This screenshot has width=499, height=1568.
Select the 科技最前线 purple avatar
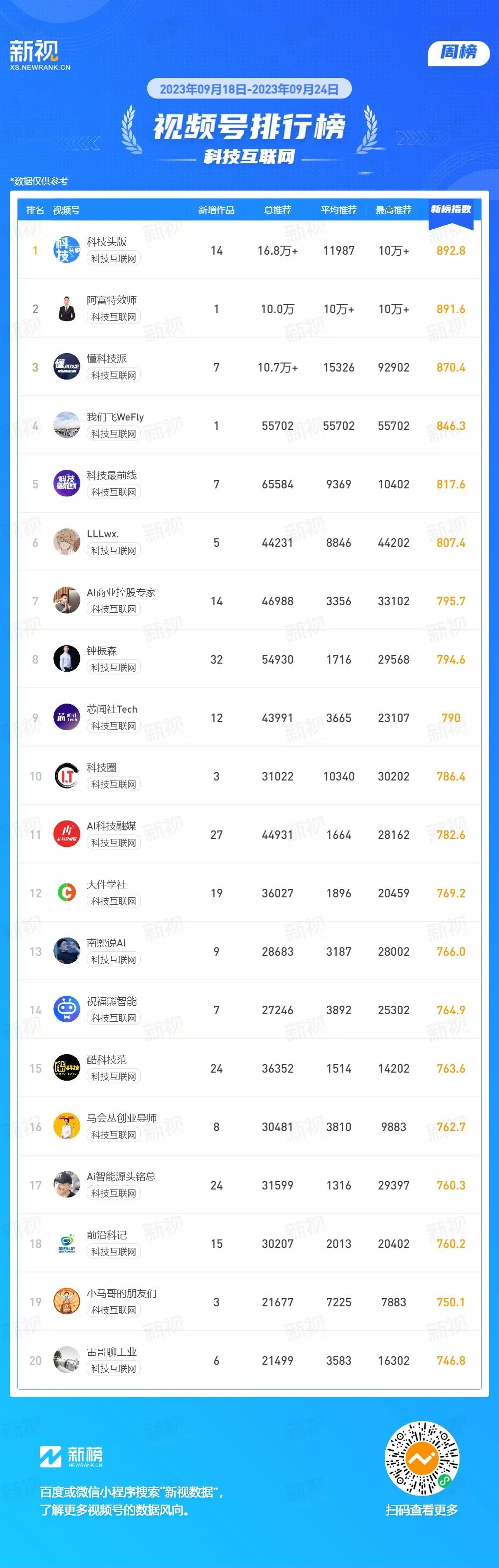(x=66, y=483)
